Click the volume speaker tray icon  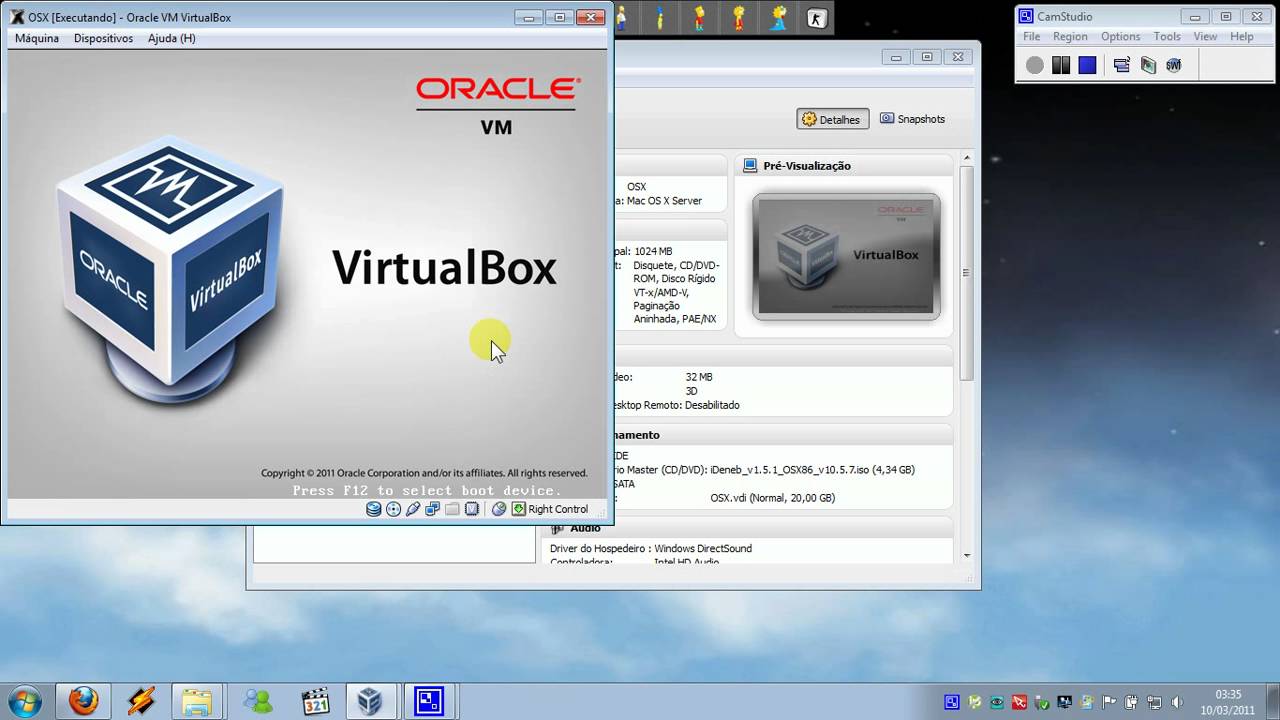pyautogui.click(x=1176, y=702)
